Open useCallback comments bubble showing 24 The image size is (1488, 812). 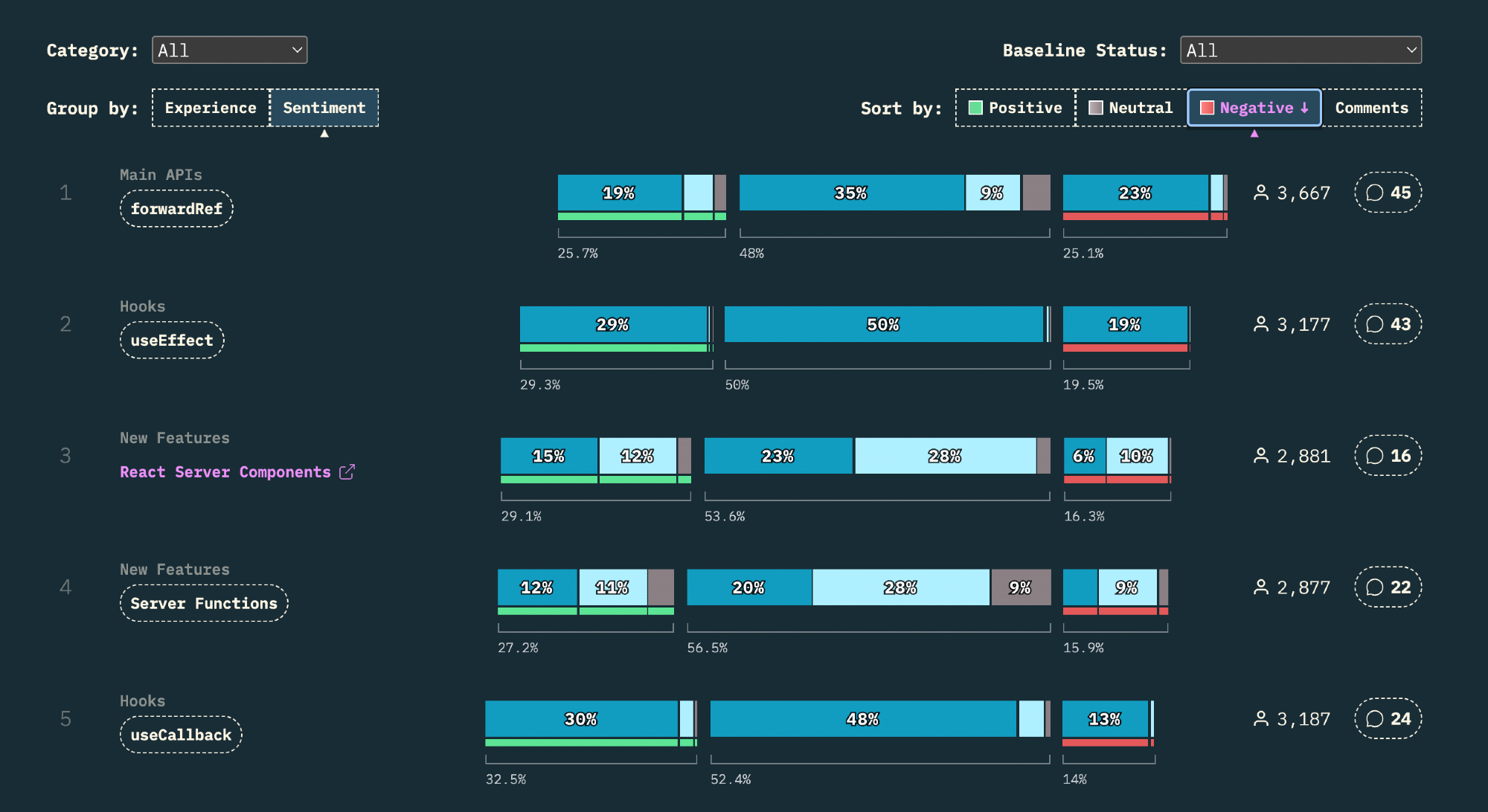coord(1388,719)
